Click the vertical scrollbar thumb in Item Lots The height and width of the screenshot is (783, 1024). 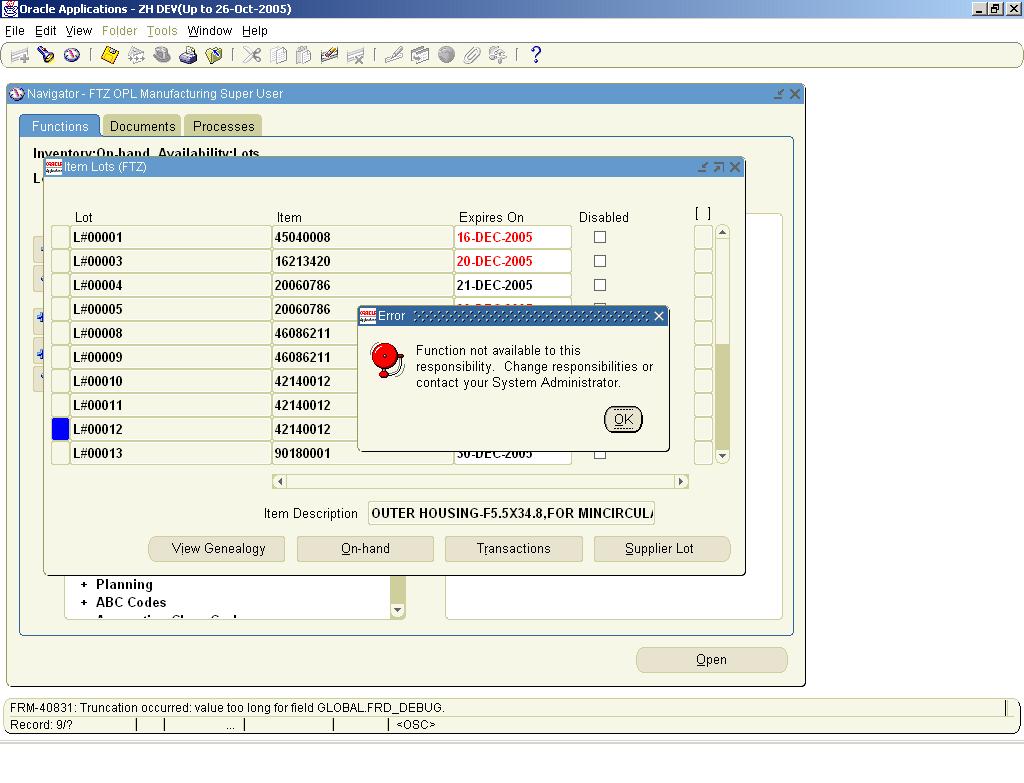coord(722,394)
